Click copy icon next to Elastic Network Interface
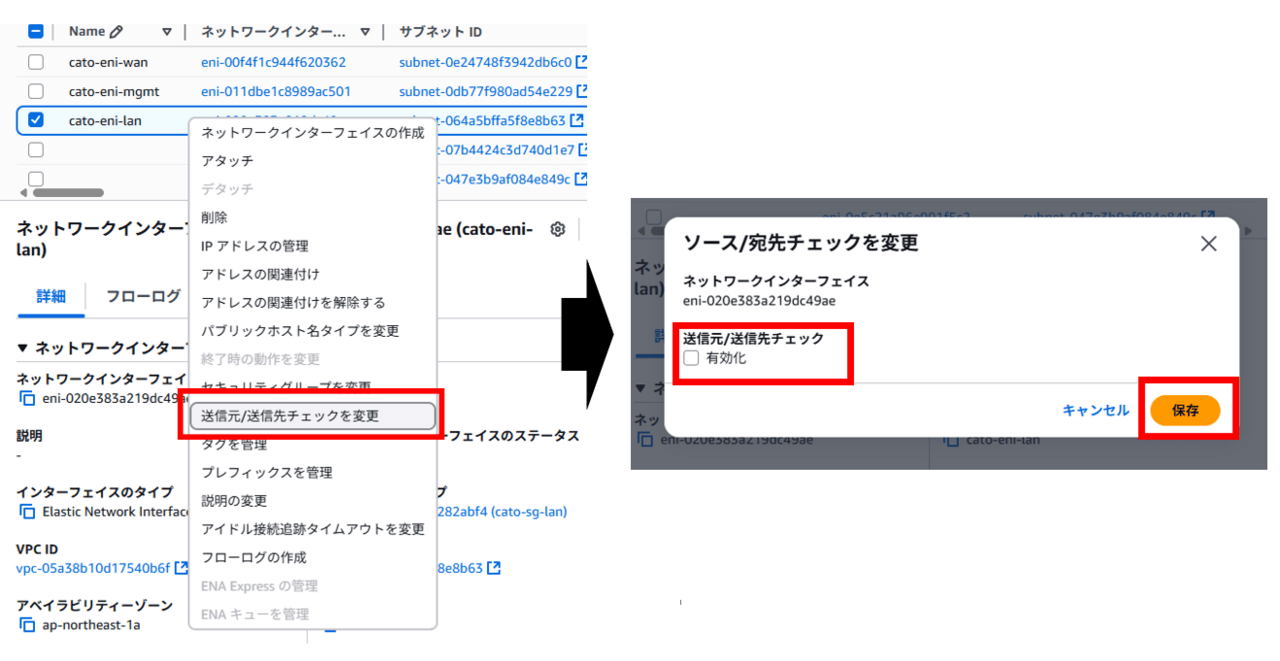The image size is (1280, 661). (27, 512)
